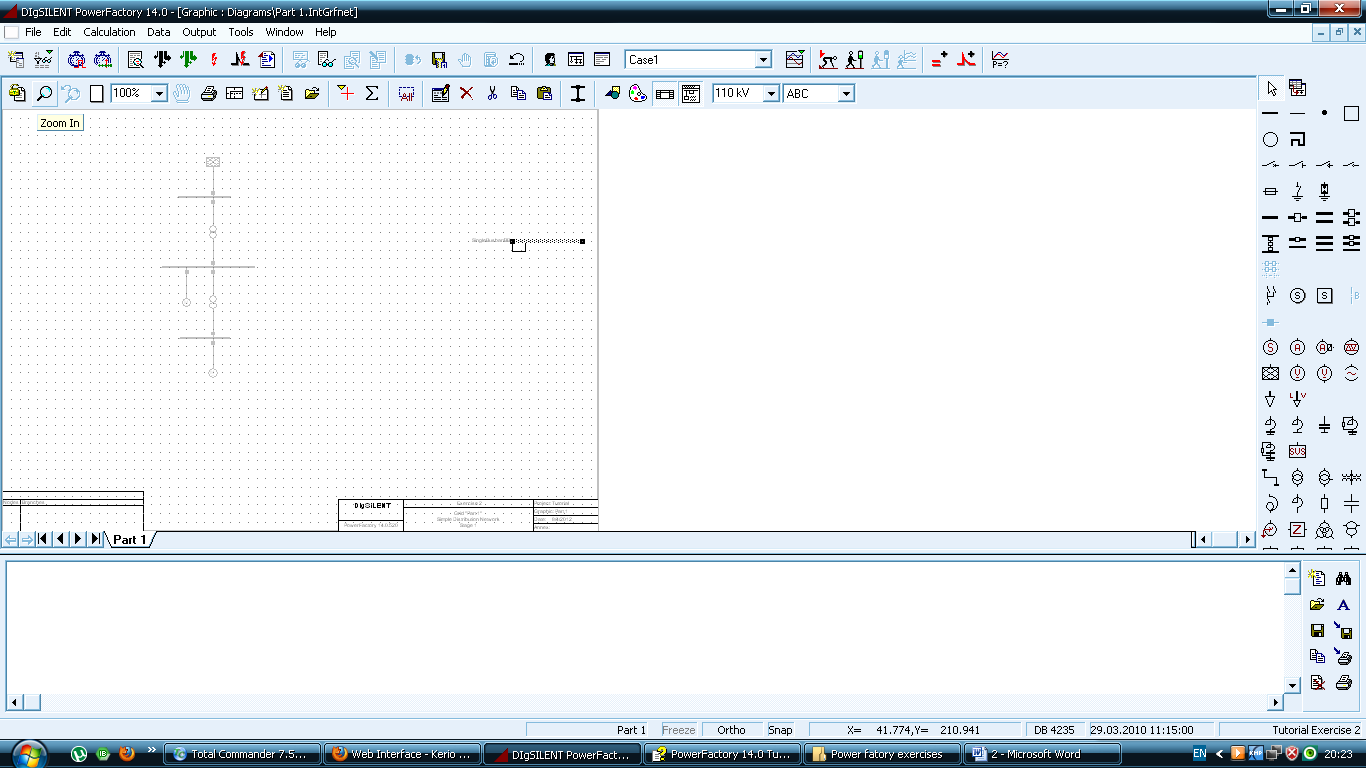This screenshot has width=1366, height=768.
Task: Select the two-winding transformer symbol
Action: (x=1297, y=477)
